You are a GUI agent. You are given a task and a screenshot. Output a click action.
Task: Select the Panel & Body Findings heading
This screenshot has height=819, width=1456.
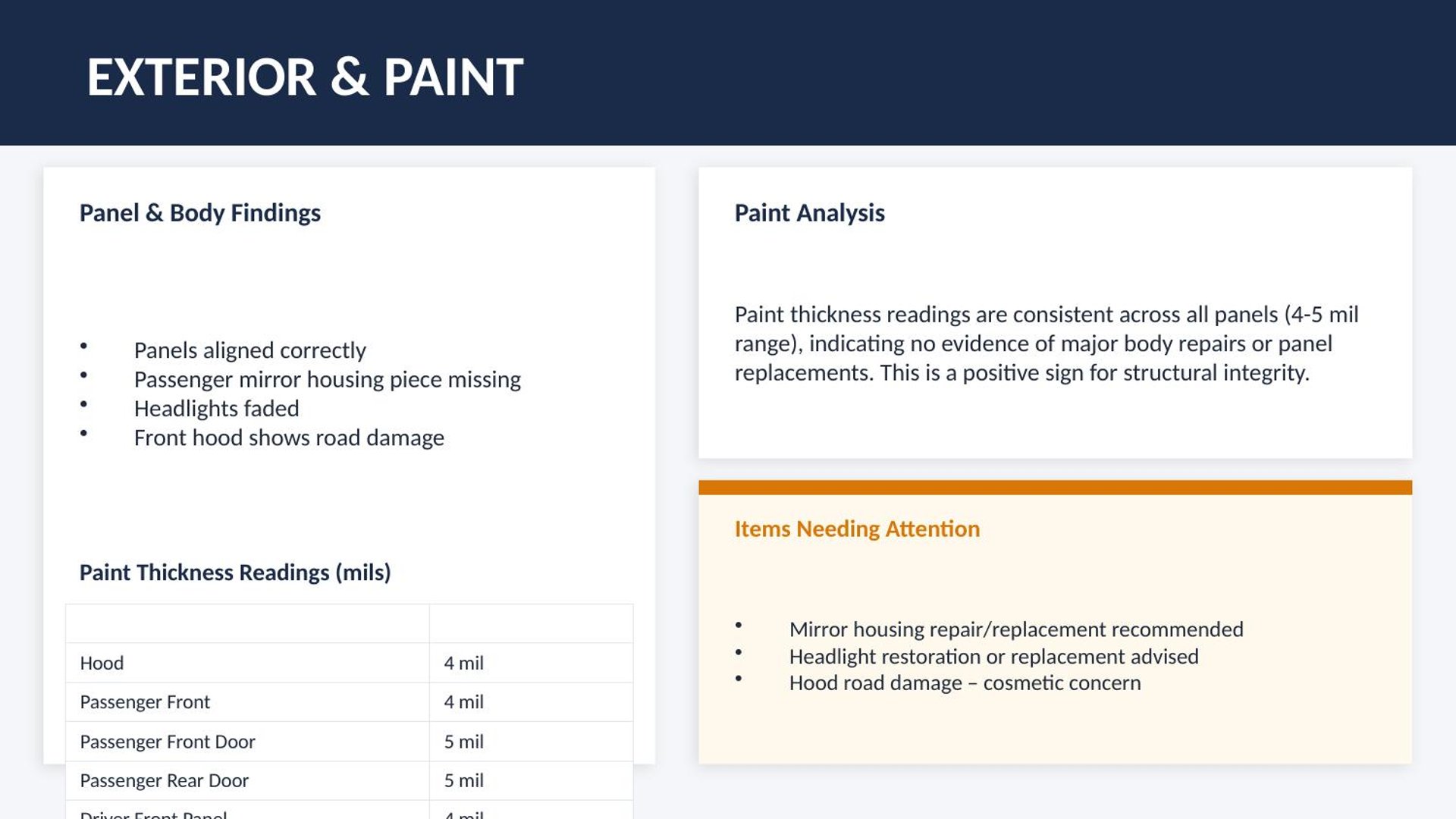click(200, 213)
